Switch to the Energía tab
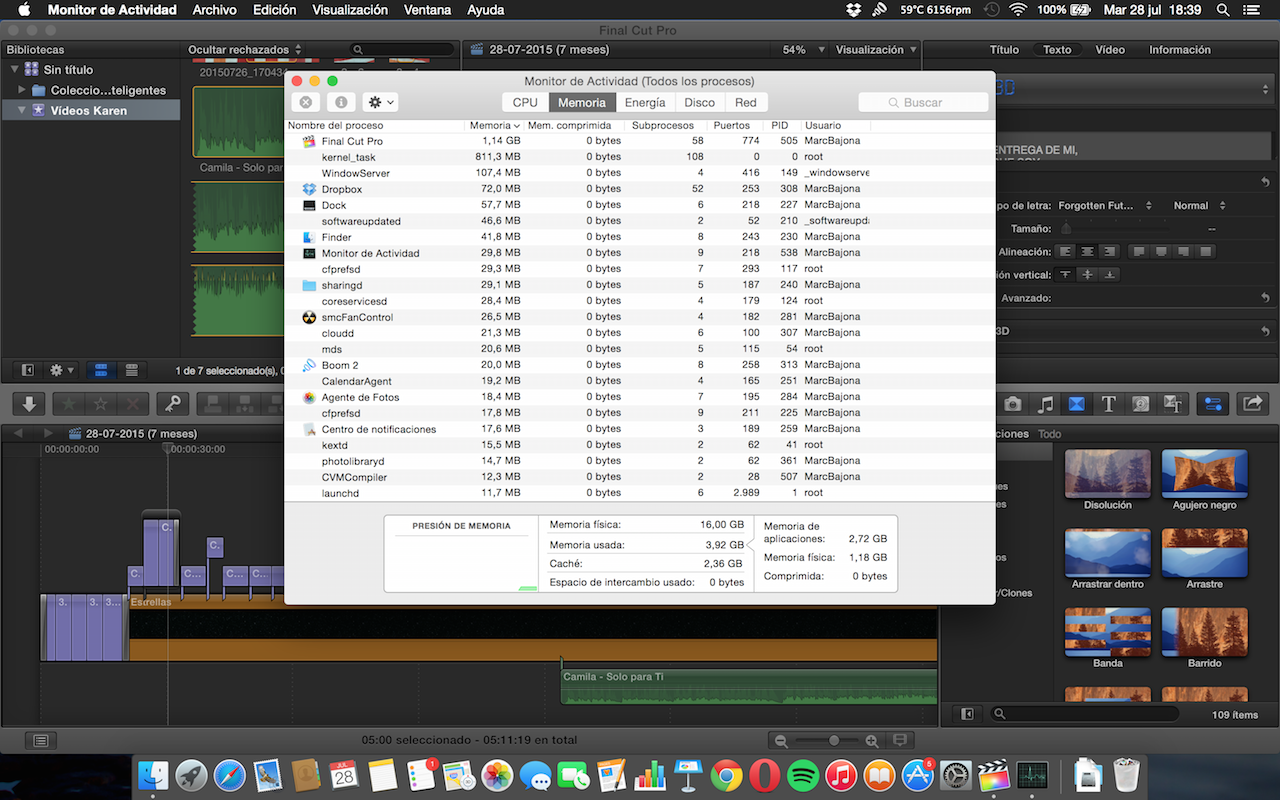Image resolution: width=1280 pixels, height=800 pixels. tap(645, 102)
